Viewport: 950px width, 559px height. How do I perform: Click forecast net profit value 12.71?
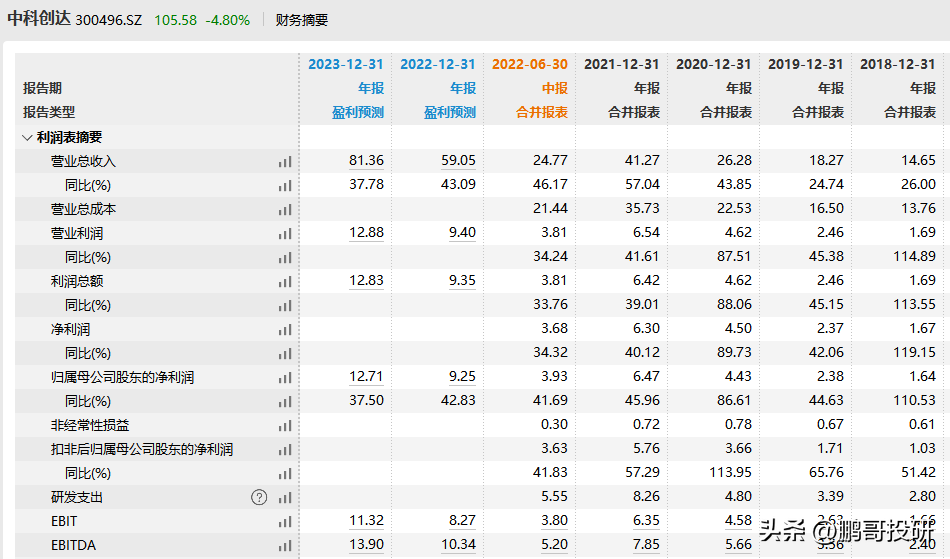click(x=367, y=377)
